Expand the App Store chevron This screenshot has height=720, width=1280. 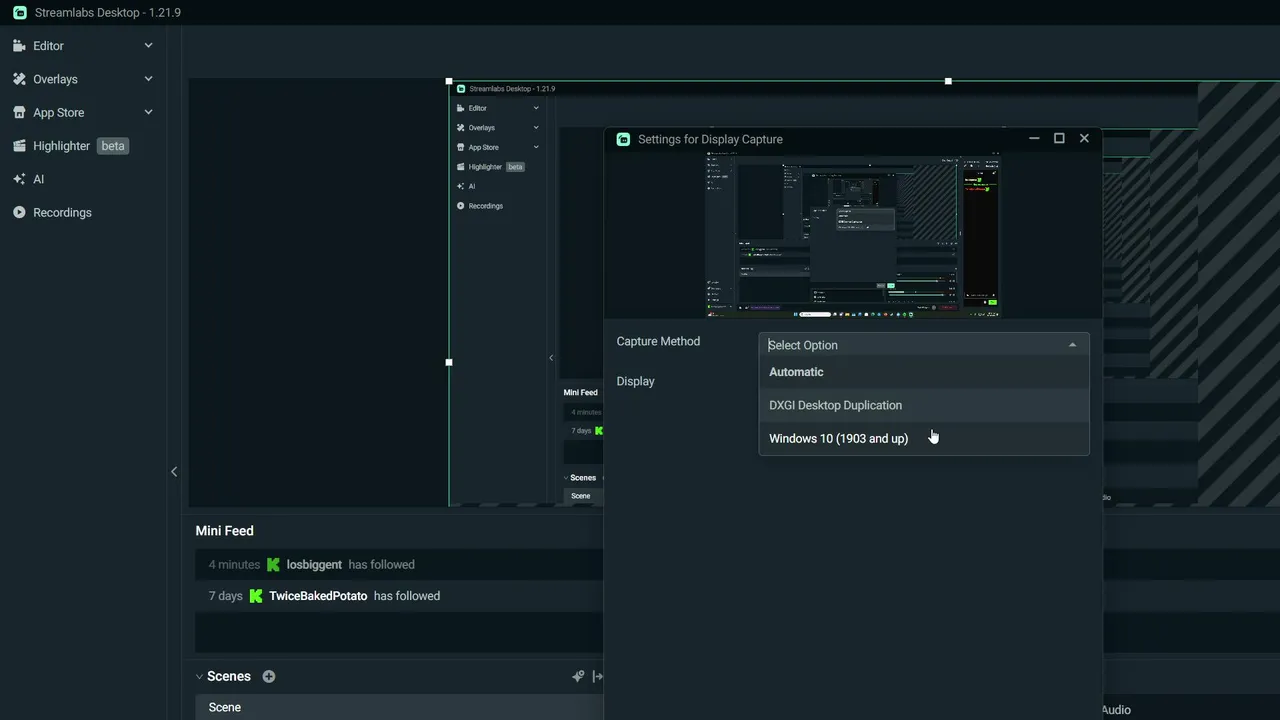[148, 112]
